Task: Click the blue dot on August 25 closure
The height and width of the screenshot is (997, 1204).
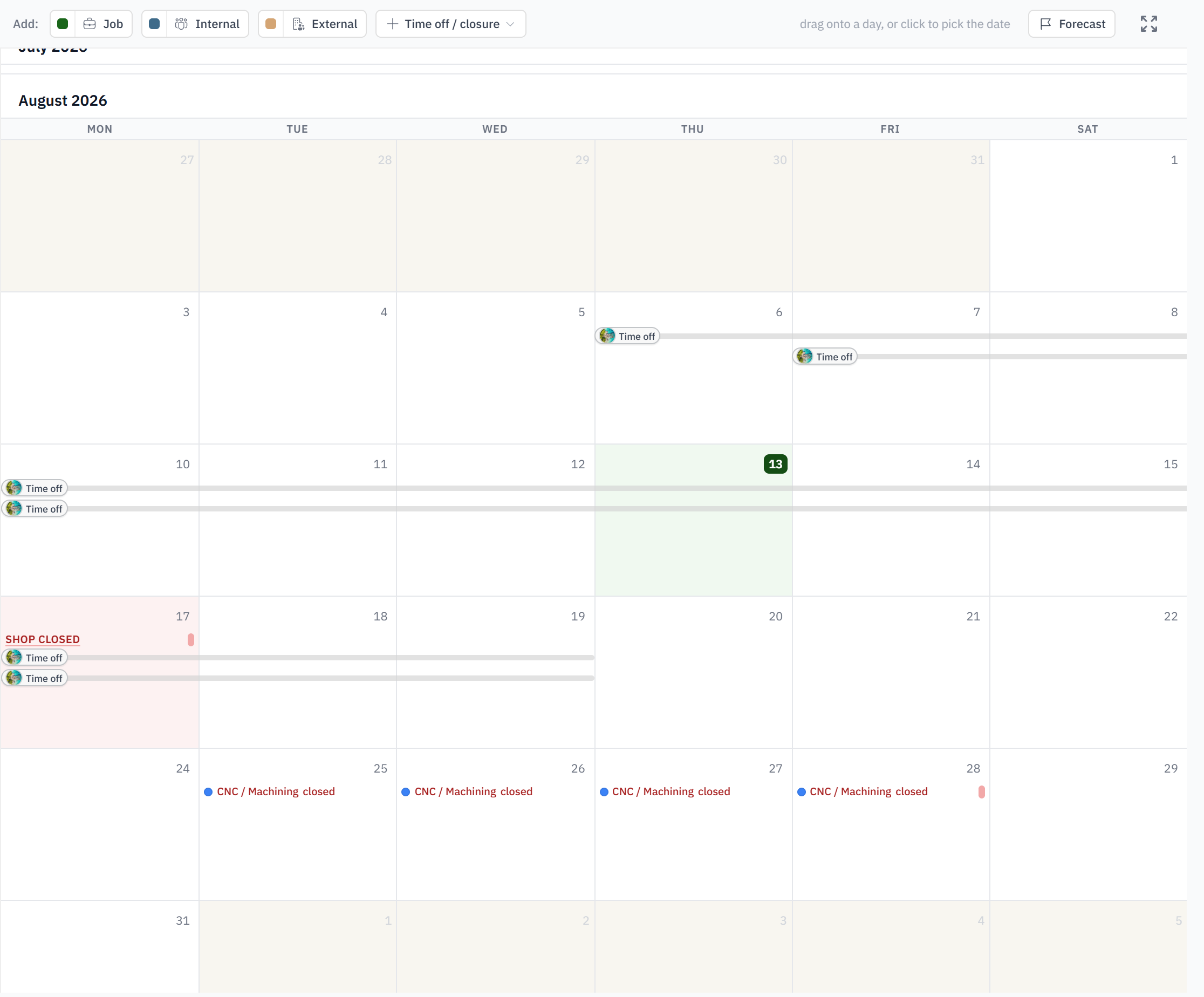Action: (x=209, y=792)
